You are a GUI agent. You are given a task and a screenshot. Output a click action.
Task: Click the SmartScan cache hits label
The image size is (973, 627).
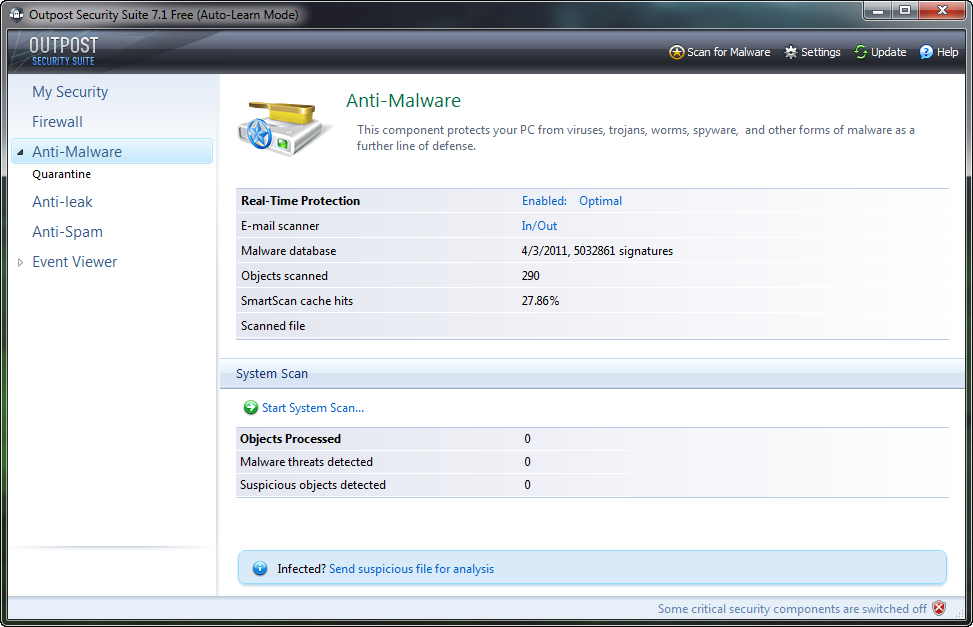coord(297,300)
